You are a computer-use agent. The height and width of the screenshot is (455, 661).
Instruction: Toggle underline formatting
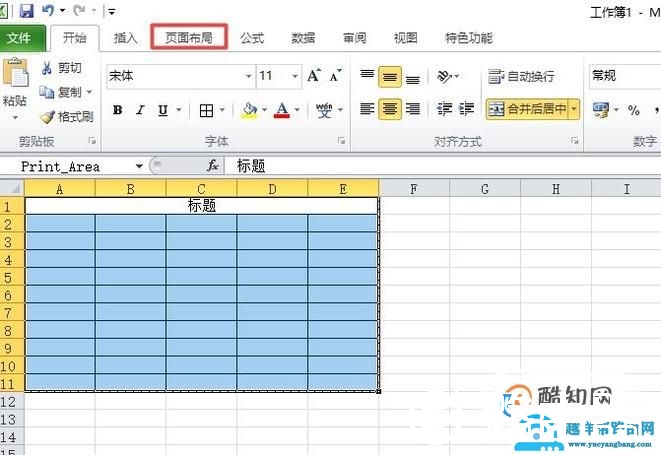pos(163,110)
